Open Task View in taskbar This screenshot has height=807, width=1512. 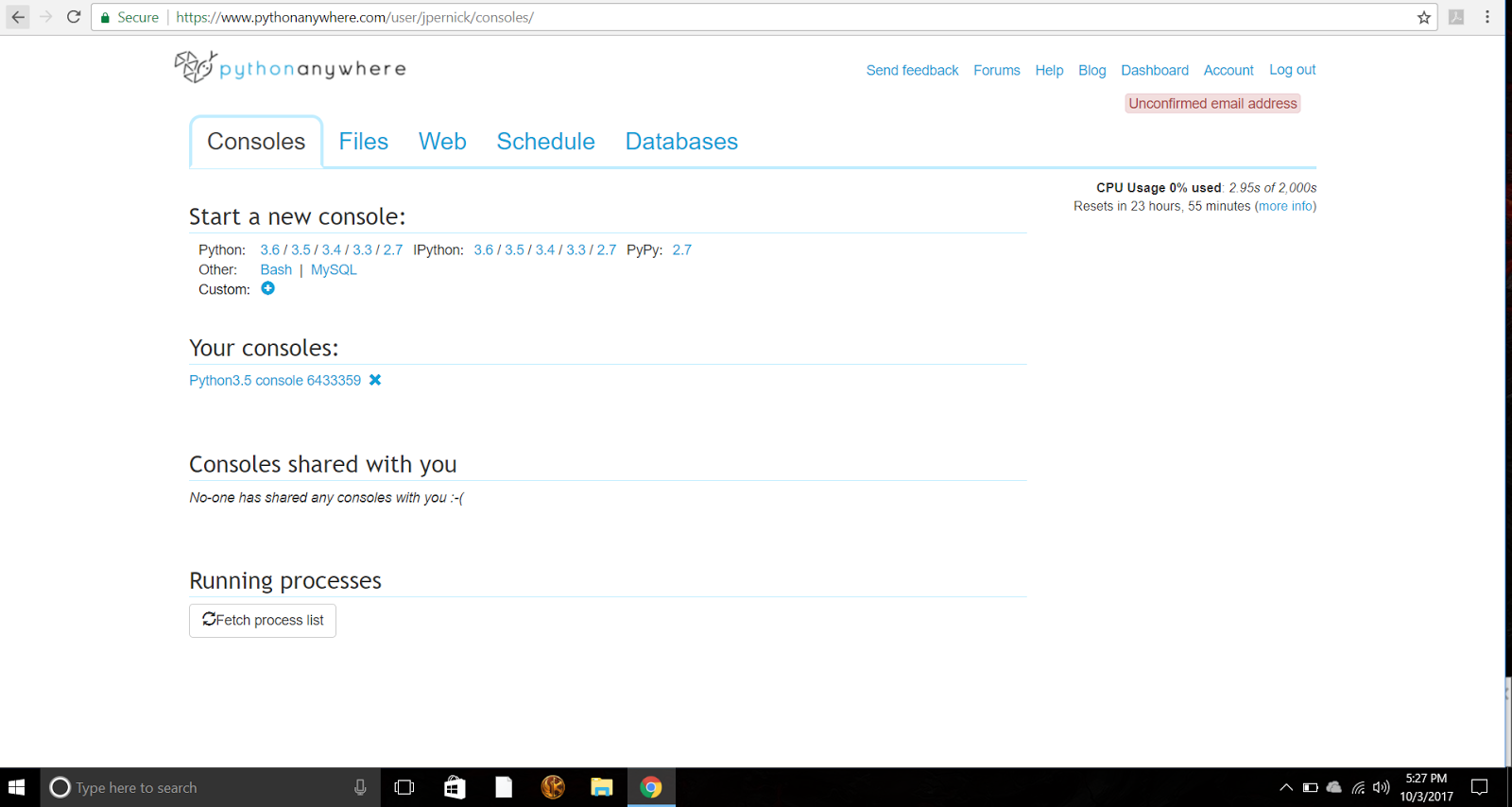[x=404, y=787]
